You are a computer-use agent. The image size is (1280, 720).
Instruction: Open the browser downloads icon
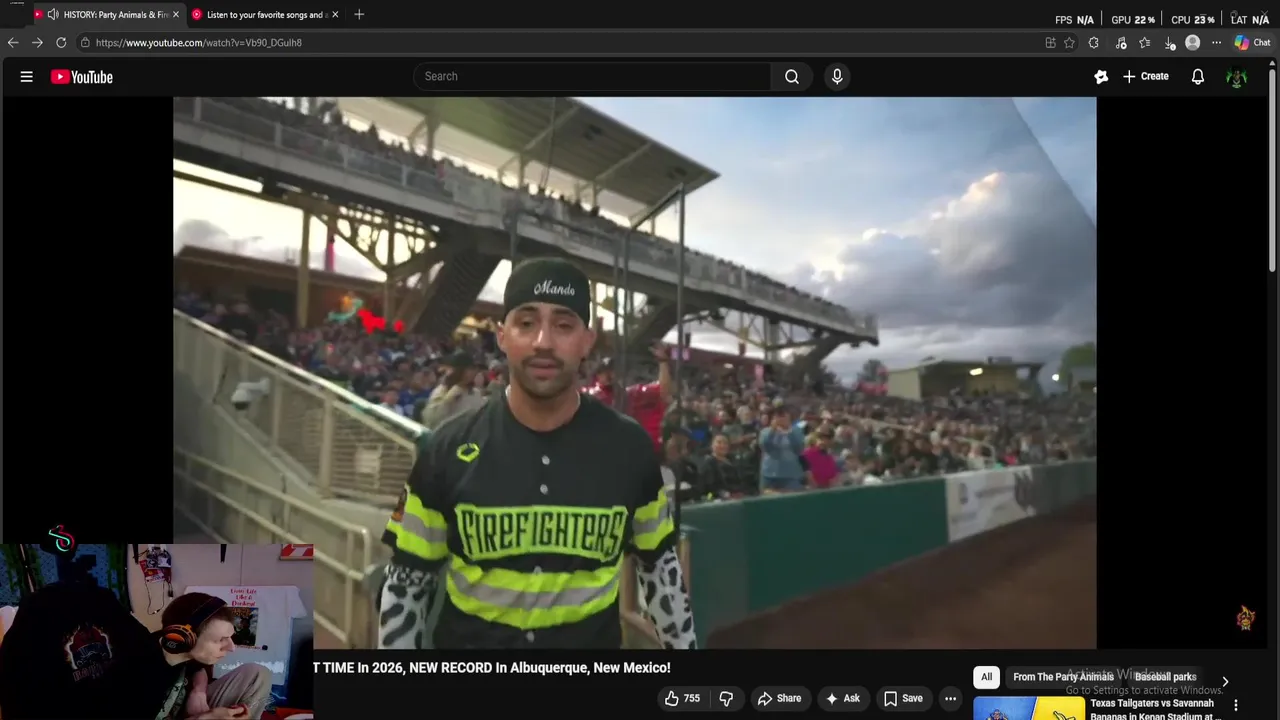pos(1169,43)
